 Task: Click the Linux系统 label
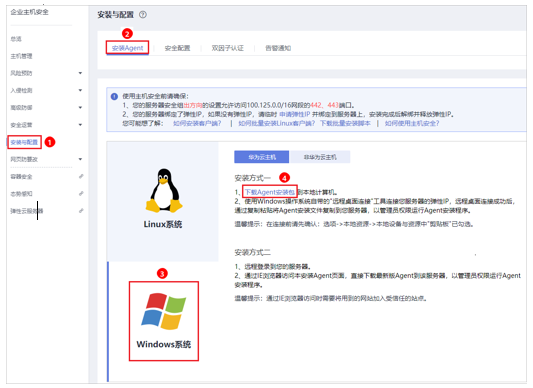pos(163,224)
